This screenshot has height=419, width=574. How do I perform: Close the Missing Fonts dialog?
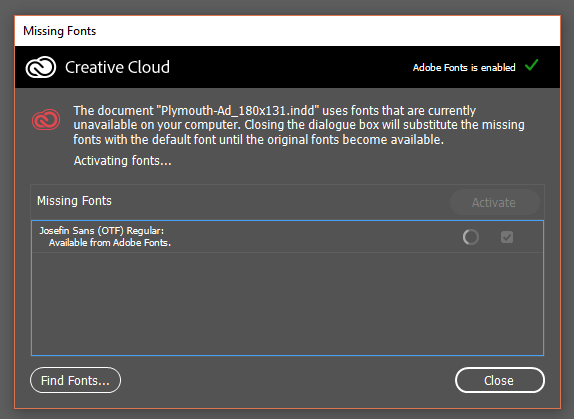click(x=500, y=380)
